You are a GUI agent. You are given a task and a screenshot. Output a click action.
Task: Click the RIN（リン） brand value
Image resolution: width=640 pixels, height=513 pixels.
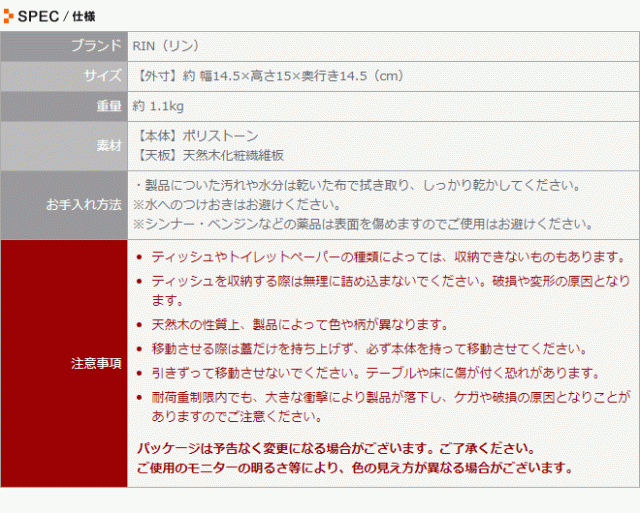[168, 46]
